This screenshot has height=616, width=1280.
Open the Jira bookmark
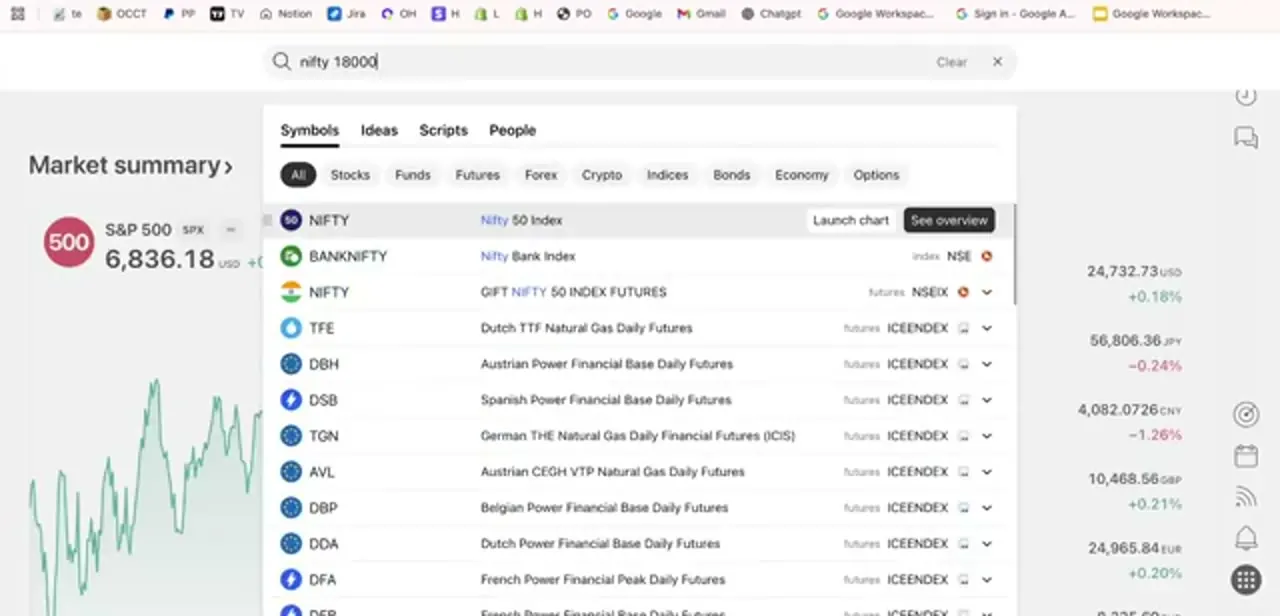tap(346, 14)
